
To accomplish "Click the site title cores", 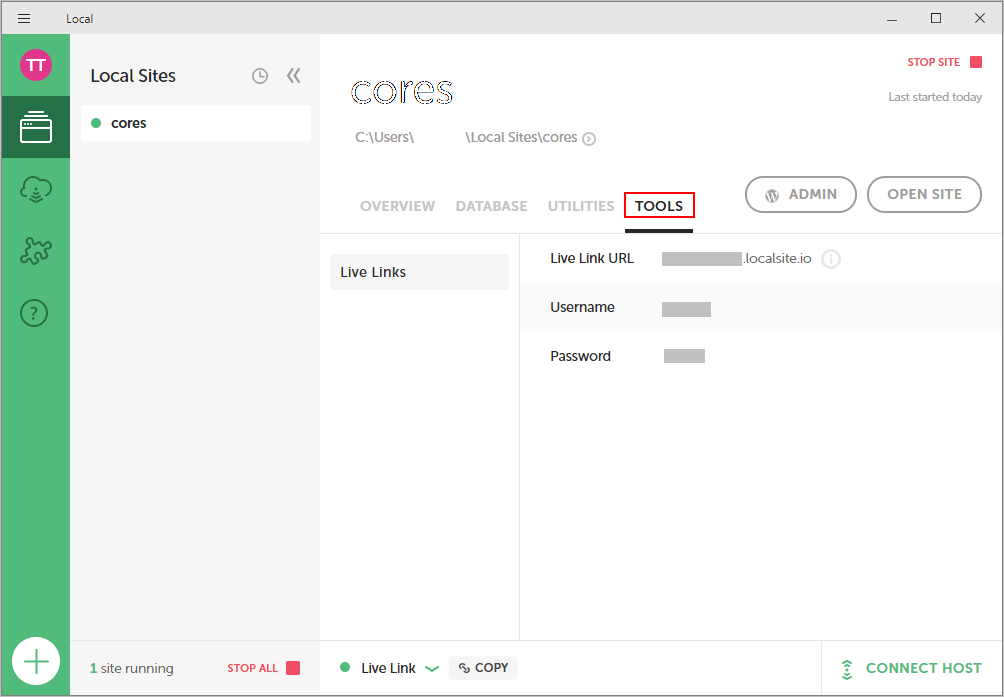I will (402, 92).
